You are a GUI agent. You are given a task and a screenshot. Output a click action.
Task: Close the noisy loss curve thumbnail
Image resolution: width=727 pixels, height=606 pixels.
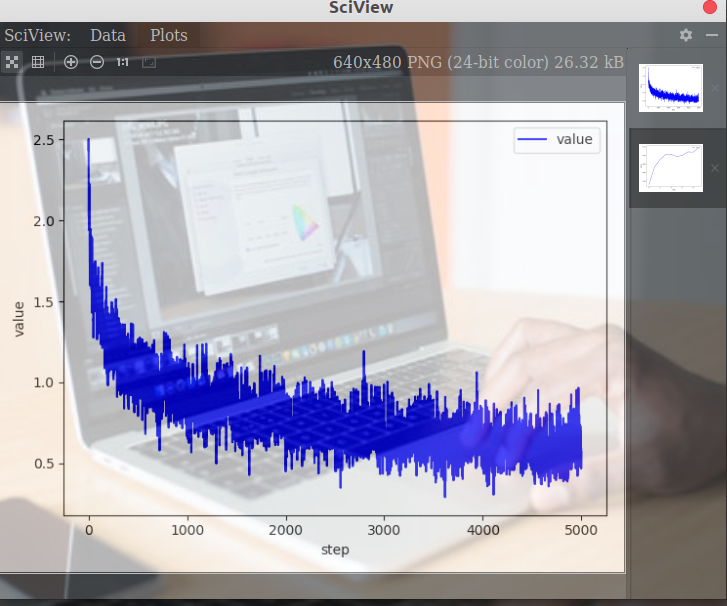coord(714,88)
